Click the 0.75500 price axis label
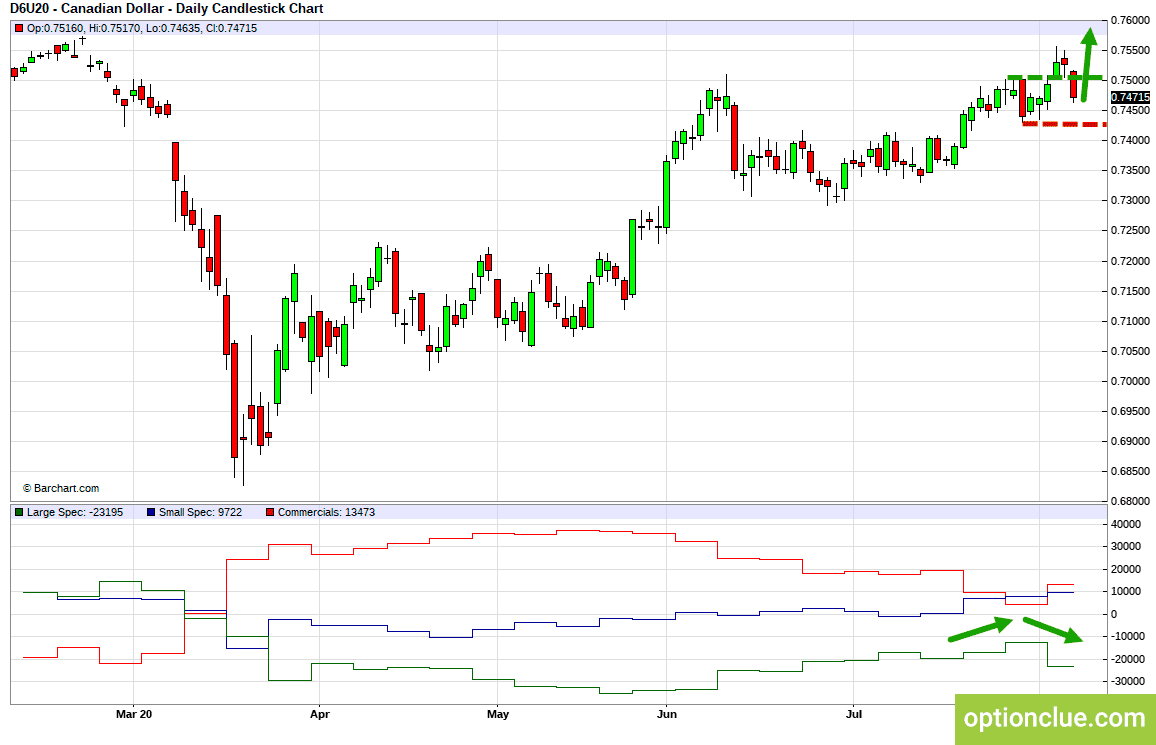 point(1130,50)
